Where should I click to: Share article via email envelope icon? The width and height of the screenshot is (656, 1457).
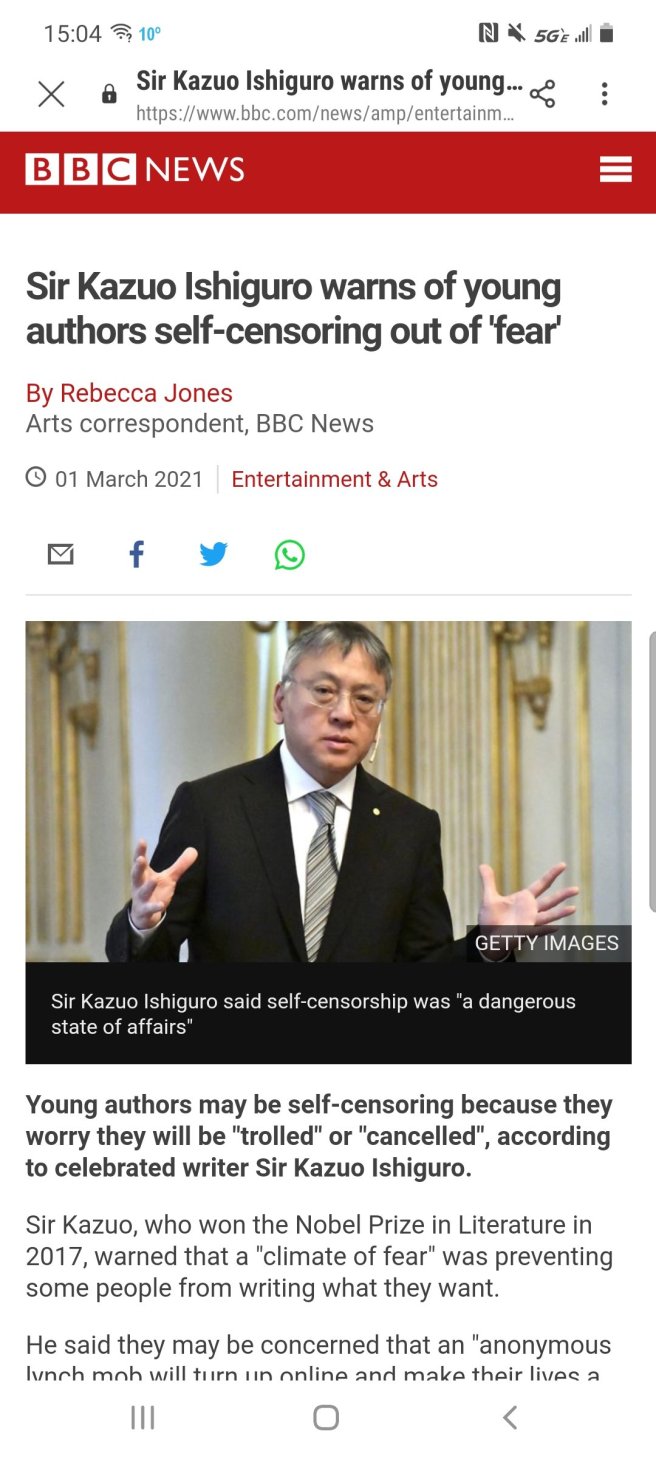pos(61,554)
